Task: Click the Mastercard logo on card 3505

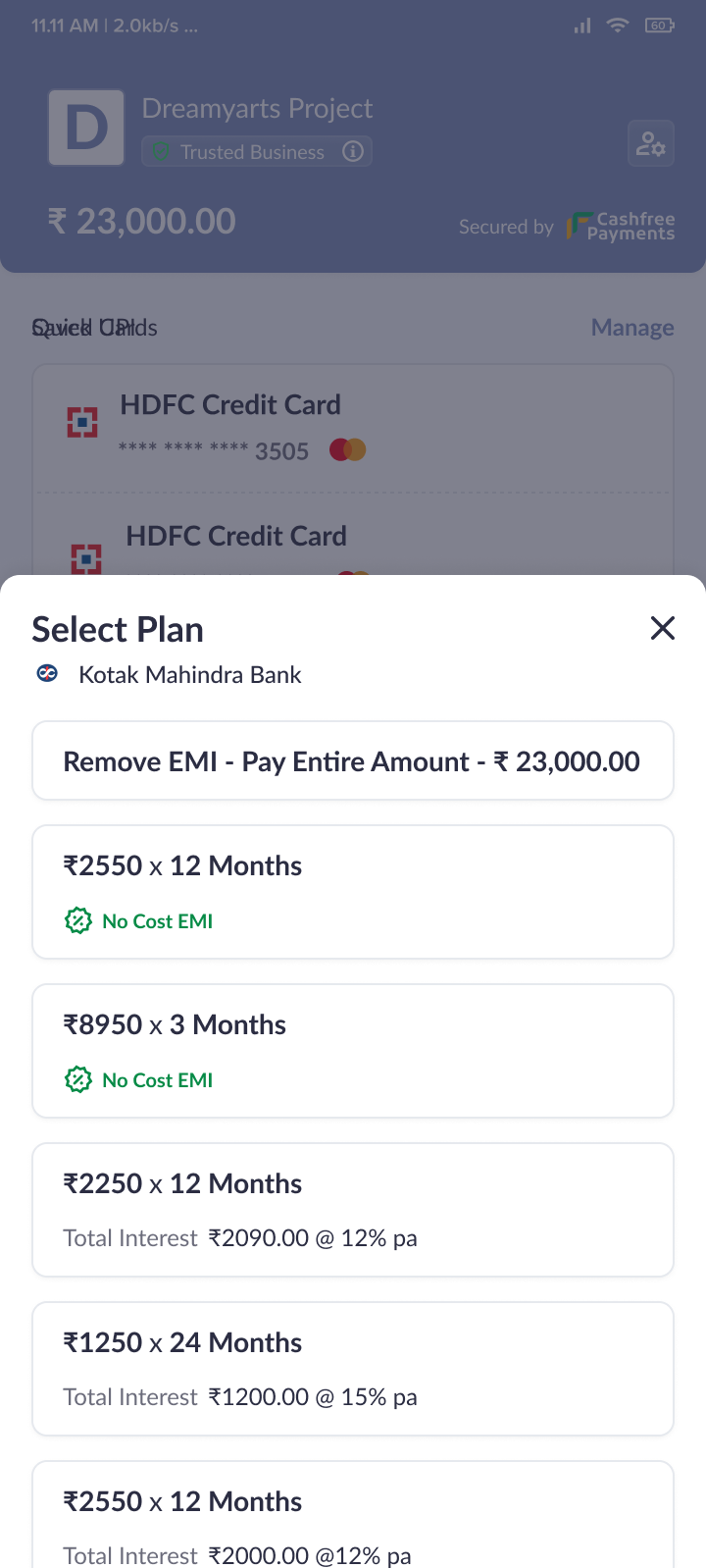Action: tap(348, 450)
